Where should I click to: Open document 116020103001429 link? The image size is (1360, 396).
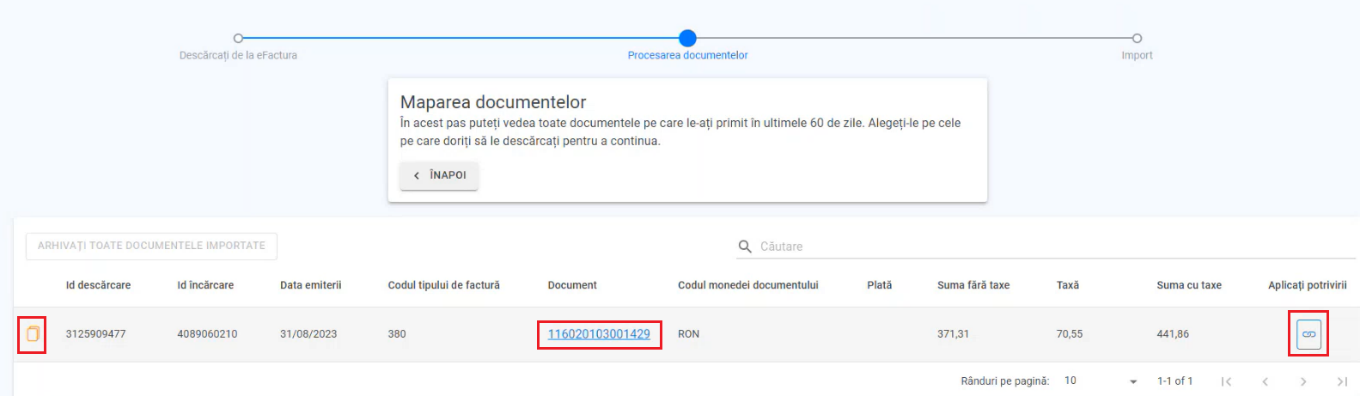click(599, 334)
